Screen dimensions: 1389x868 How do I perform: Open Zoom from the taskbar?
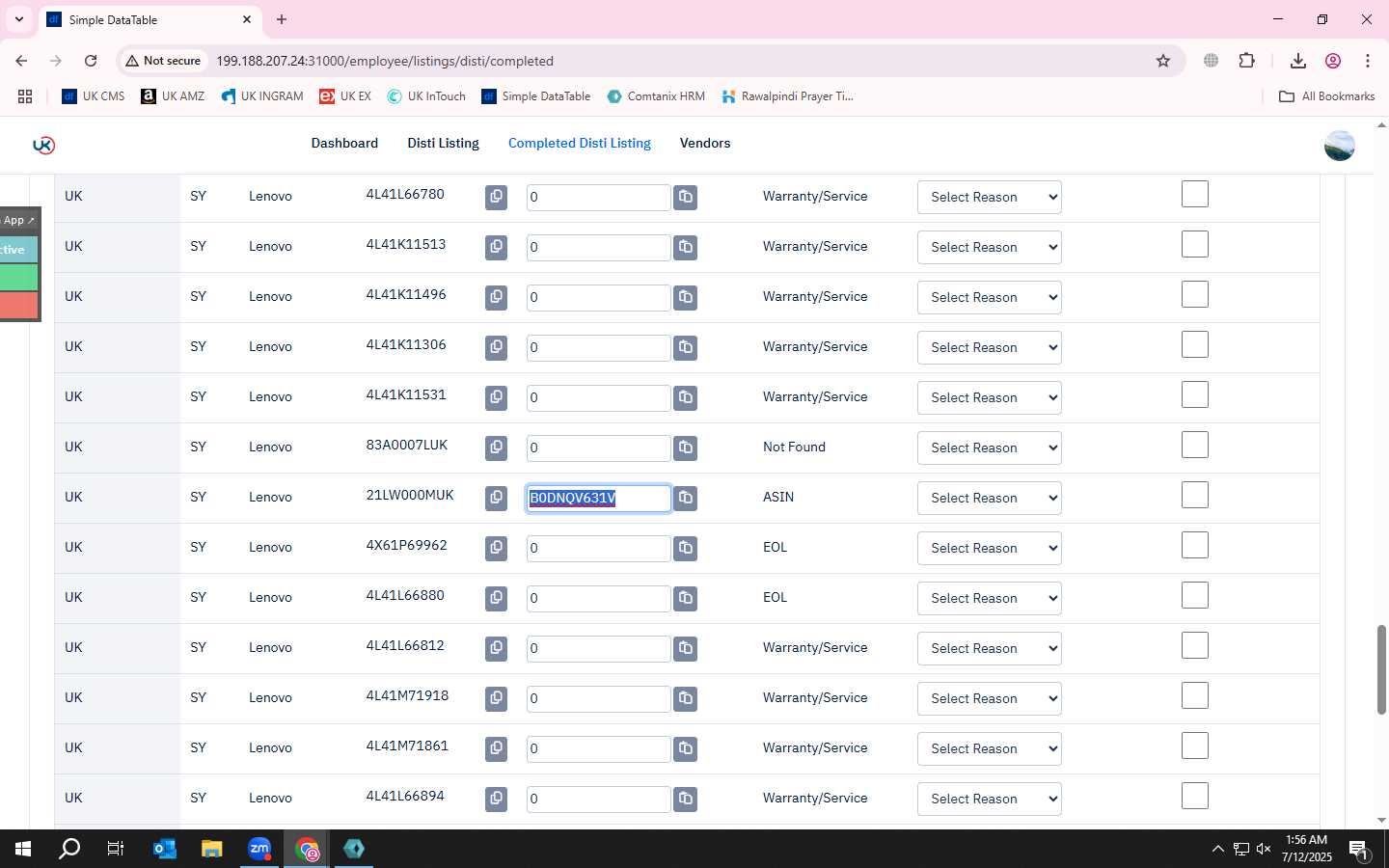tap(259, 849)
